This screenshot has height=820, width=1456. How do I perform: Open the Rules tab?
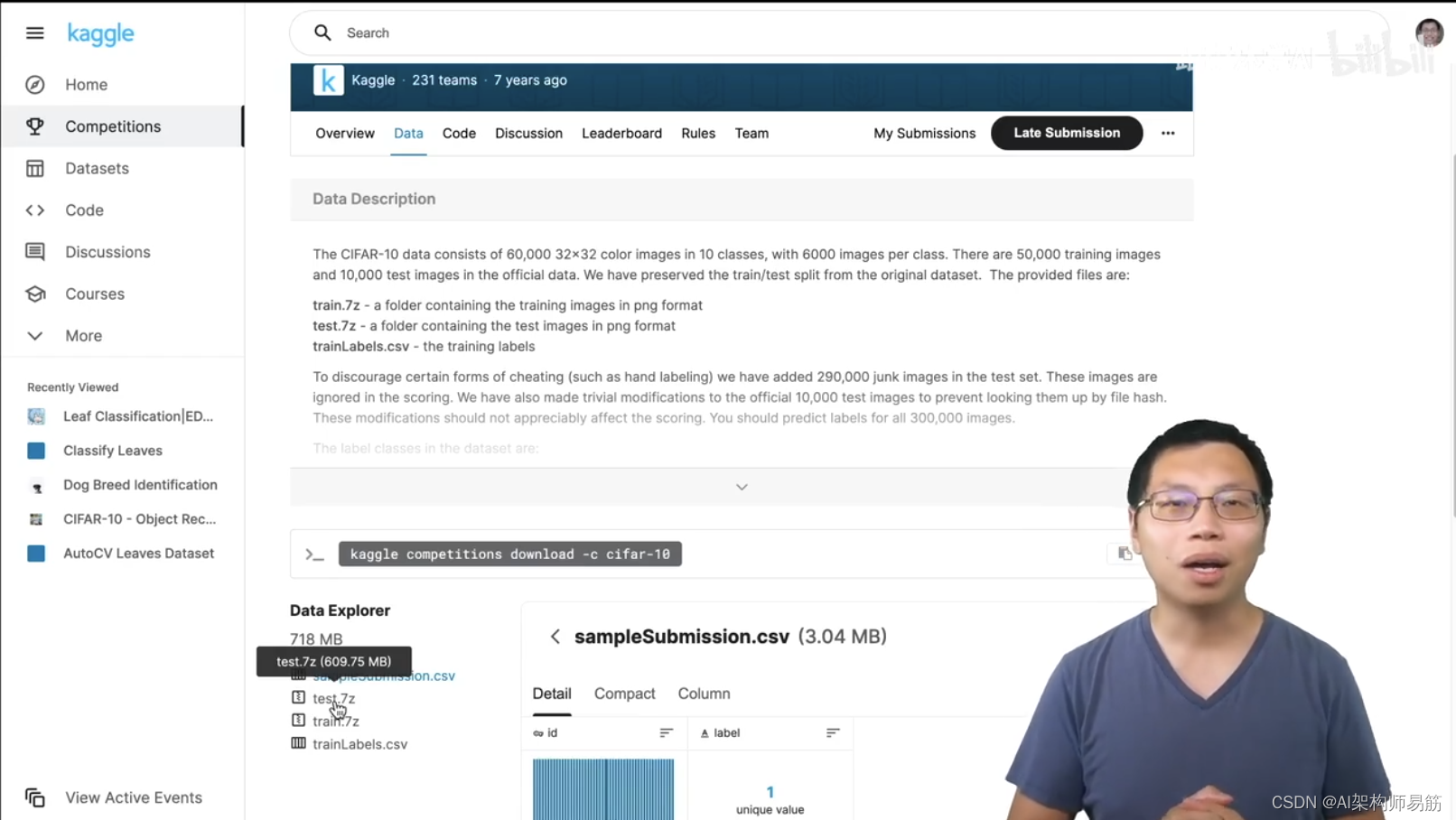(698, 133)
